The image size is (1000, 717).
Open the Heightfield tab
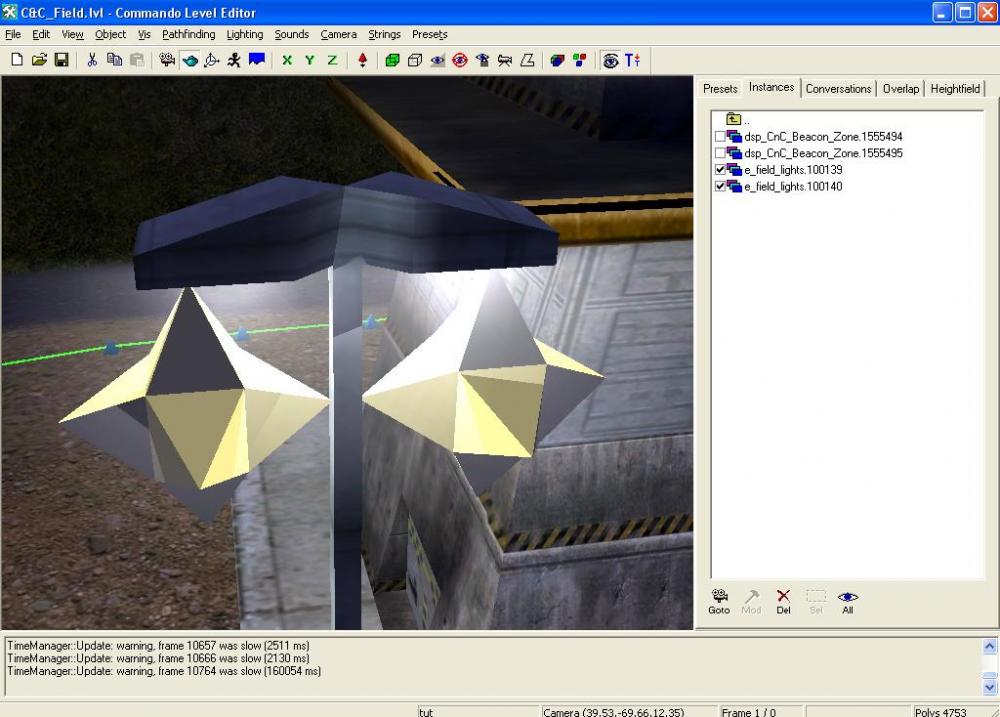point(955,88)
